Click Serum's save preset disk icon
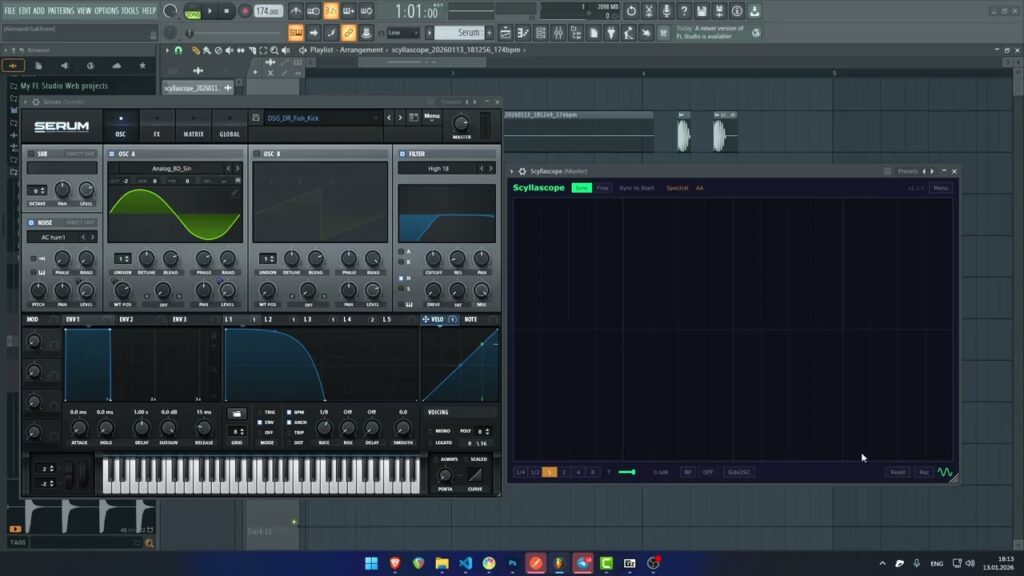The height and width of the screenshot is (576, 1024). 256,118
